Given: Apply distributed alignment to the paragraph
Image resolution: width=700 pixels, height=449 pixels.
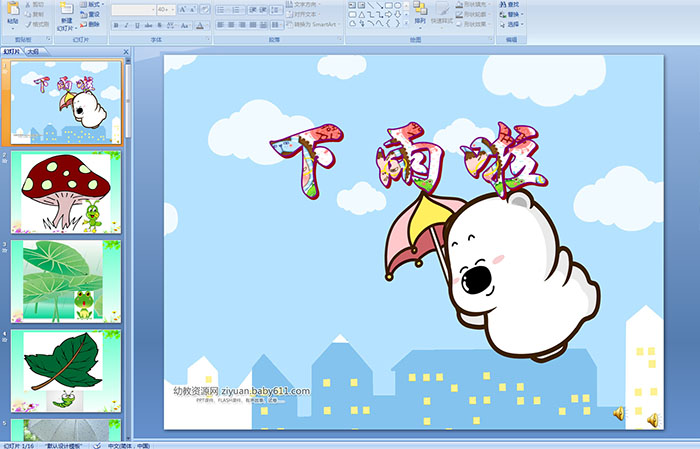Looking at the screenshot, I should [x=263, y=25].
